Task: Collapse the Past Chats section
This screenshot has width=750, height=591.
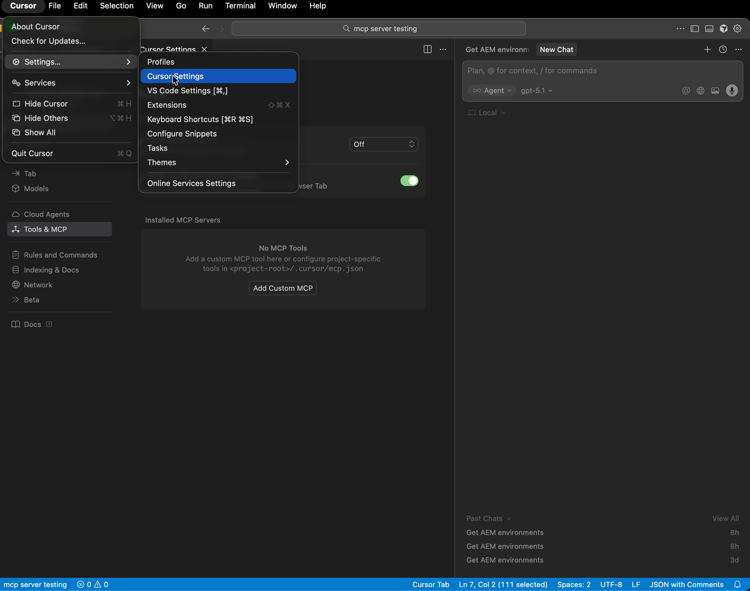Action: tap(488, 518)
